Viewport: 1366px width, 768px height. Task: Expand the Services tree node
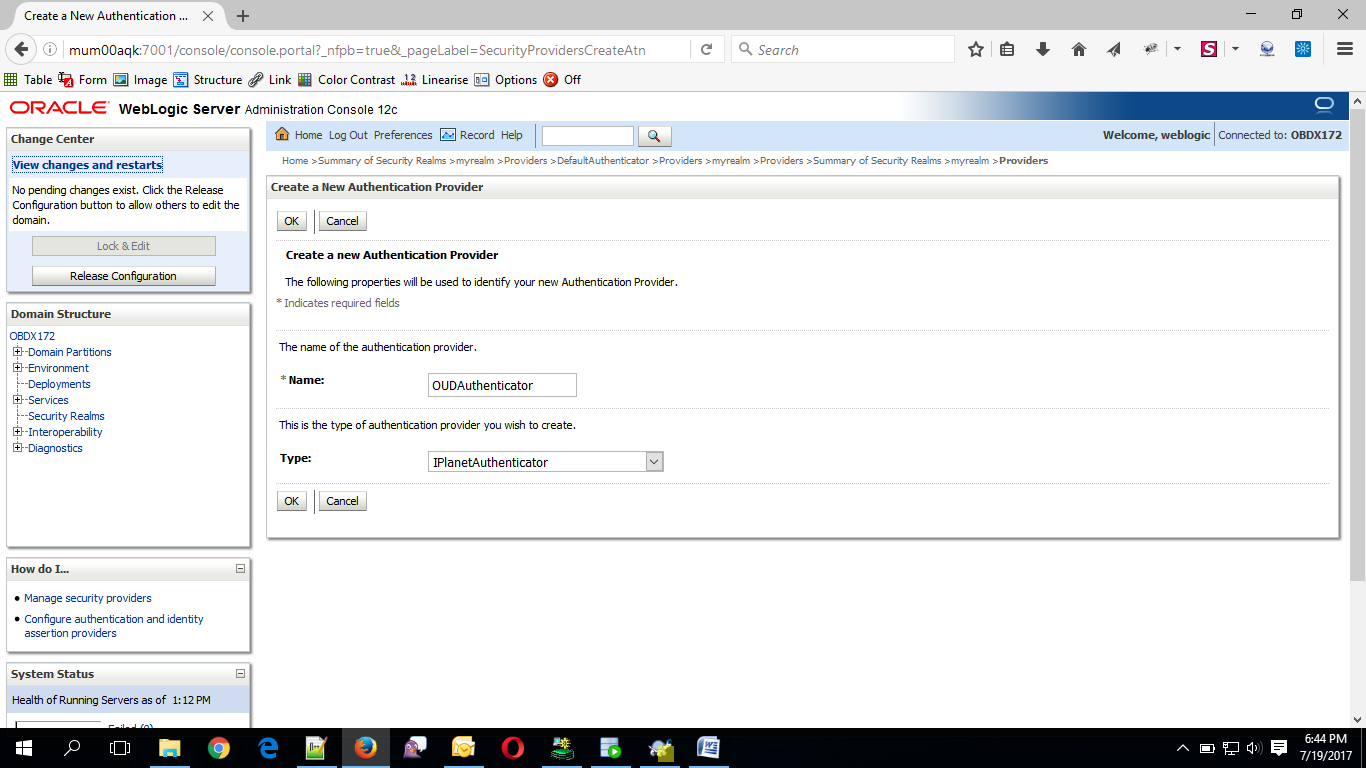coord(17,400)
